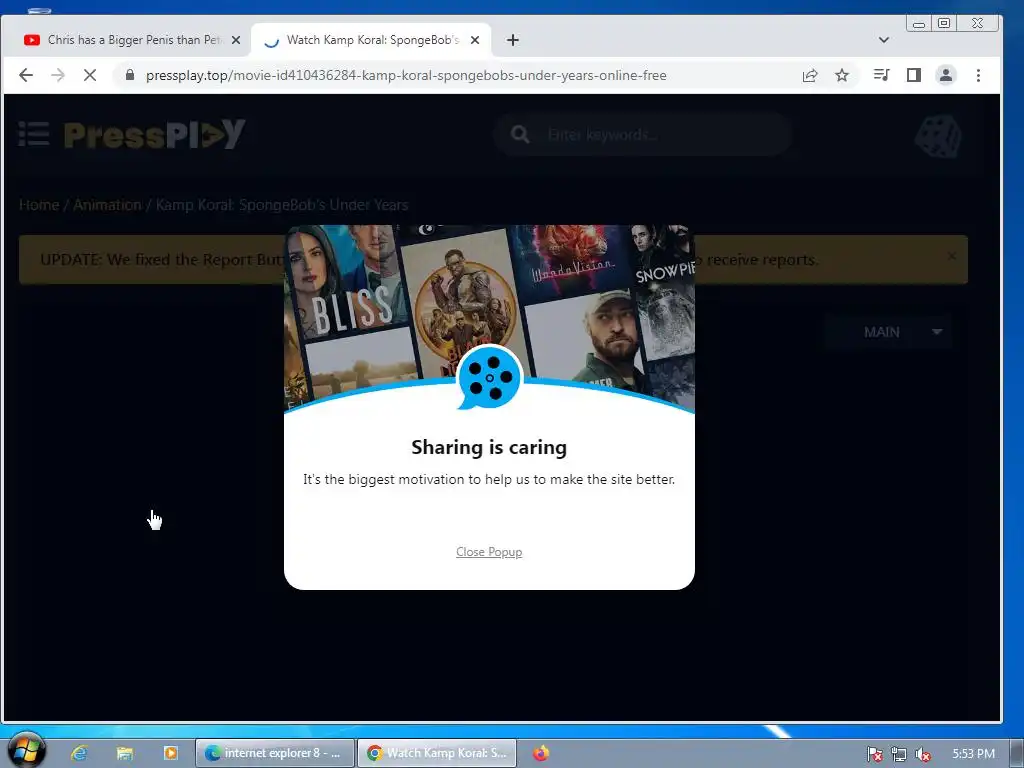The width and height of the screenshot is (1024, 768).
Task: Share this page icon
Action: tap(810, 75)
